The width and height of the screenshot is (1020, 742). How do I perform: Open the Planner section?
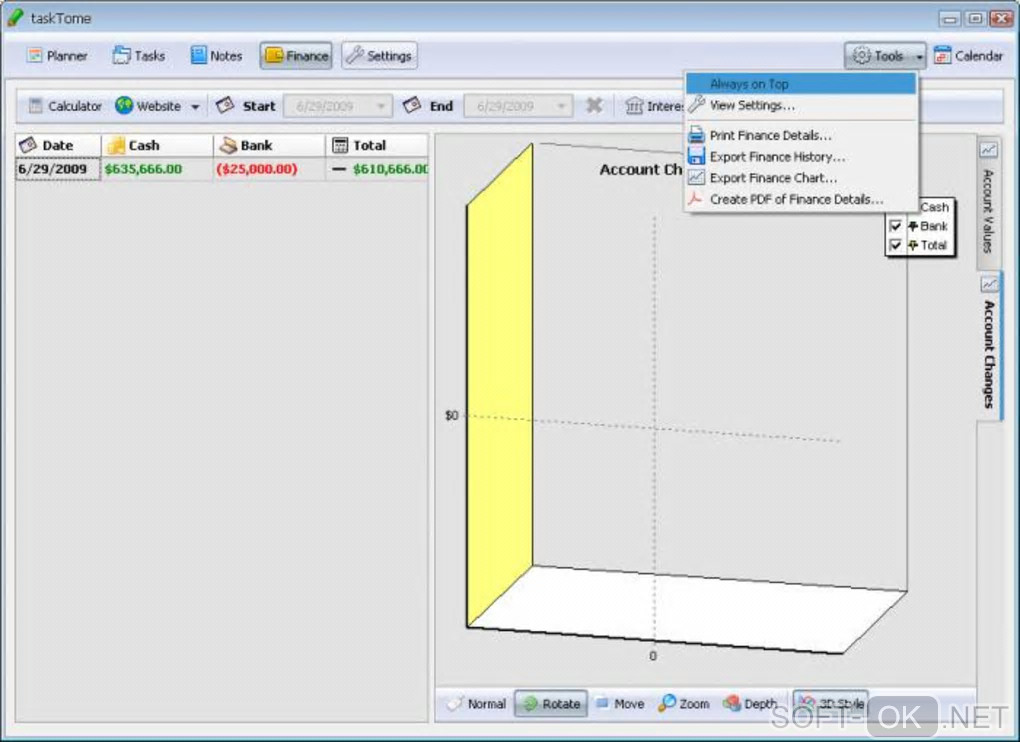[x=57, y=56]
